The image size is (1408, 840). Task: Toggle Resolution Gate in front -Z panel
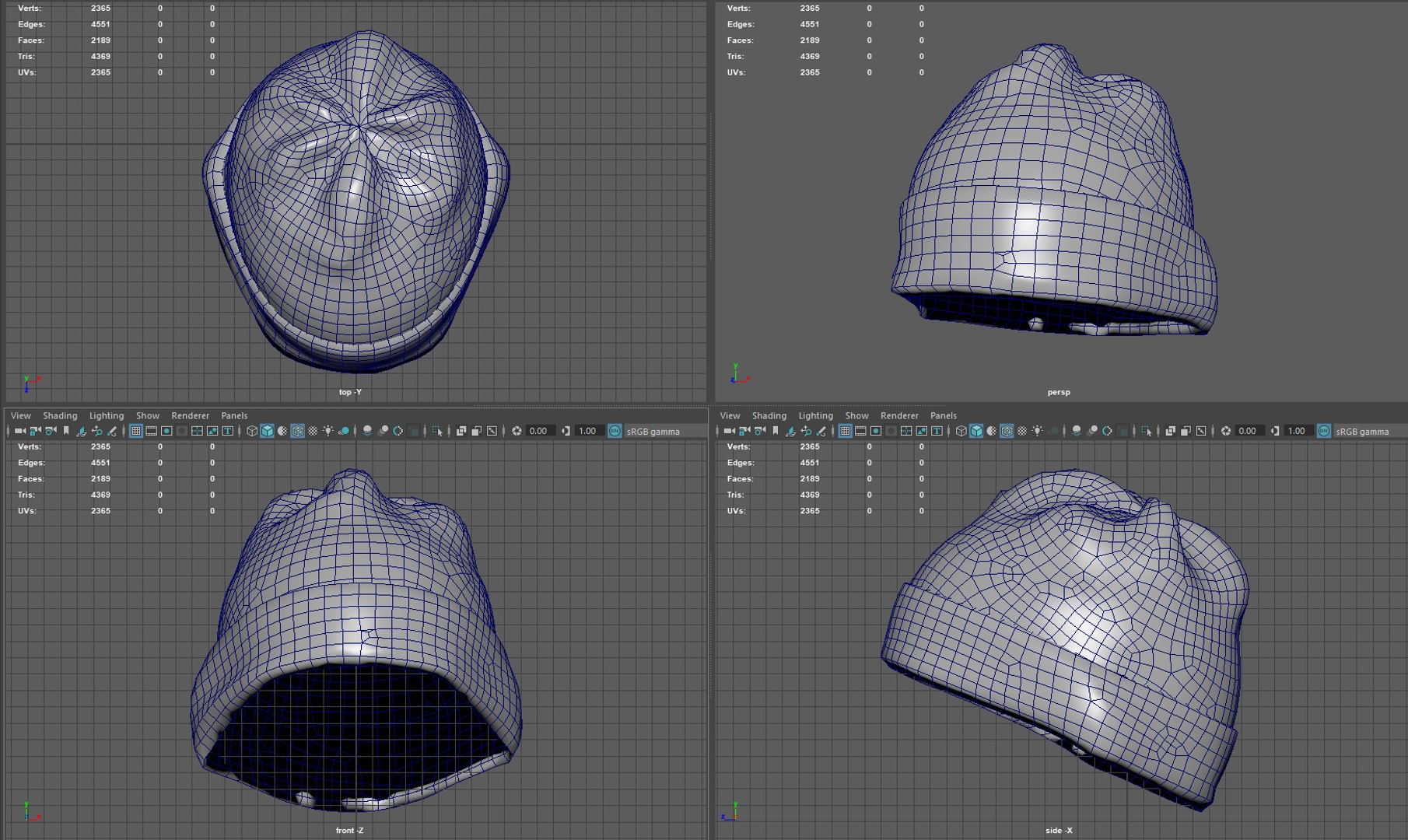166,431
